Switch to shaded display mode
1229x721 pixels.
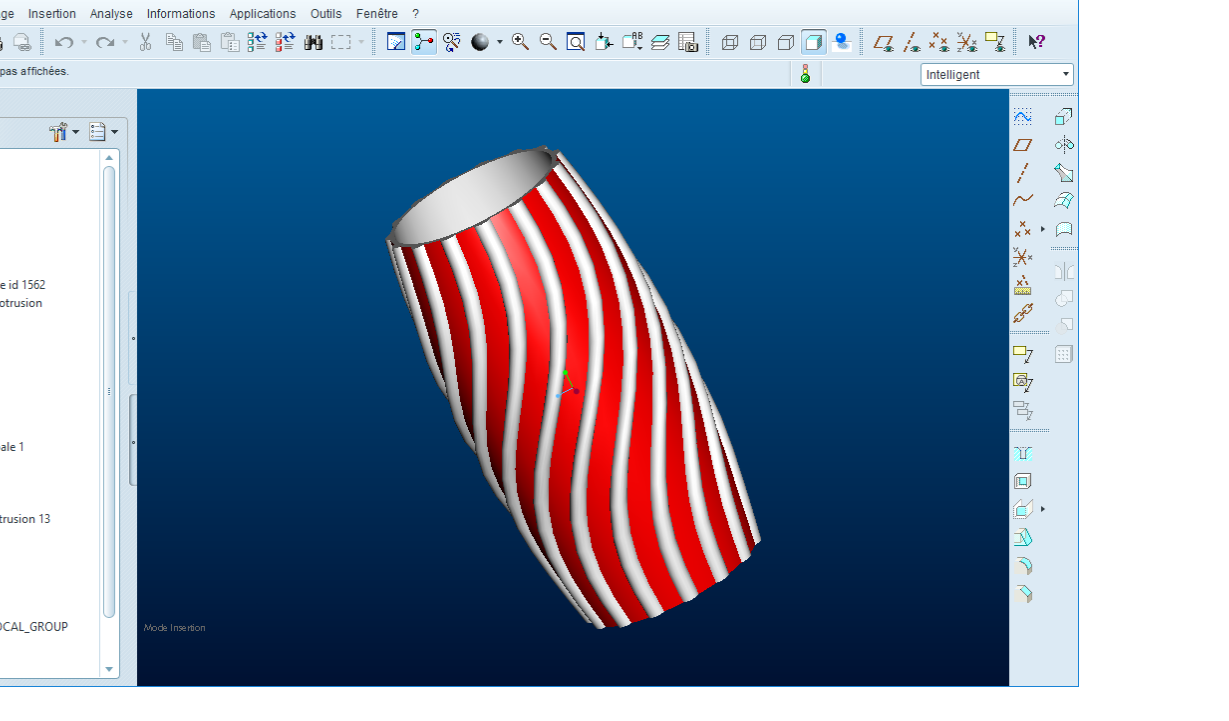[814, 42]
